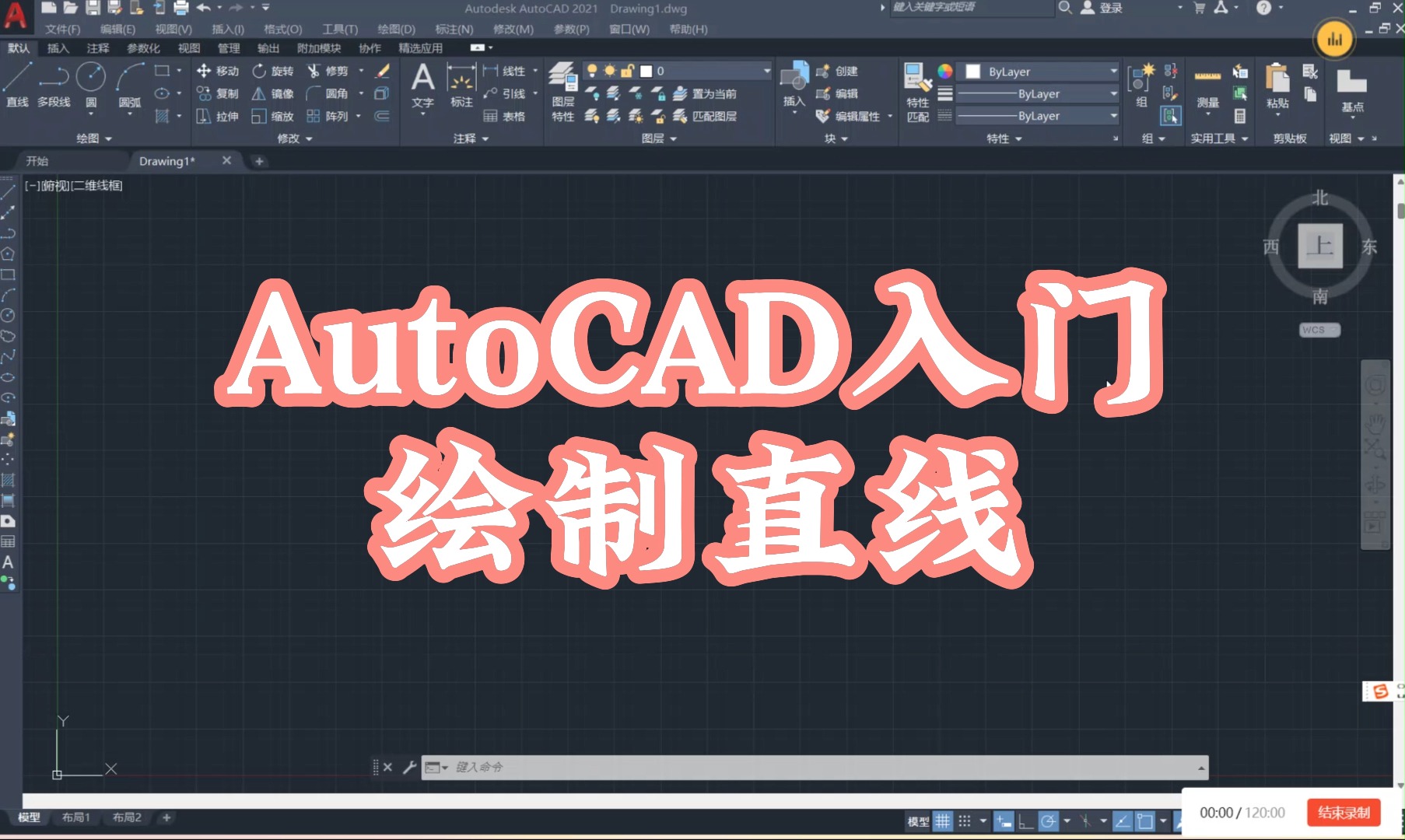This screenshot has height=840, width=1405.
Task: Open the layer dropdown showing 0
Action: (677, 71)
